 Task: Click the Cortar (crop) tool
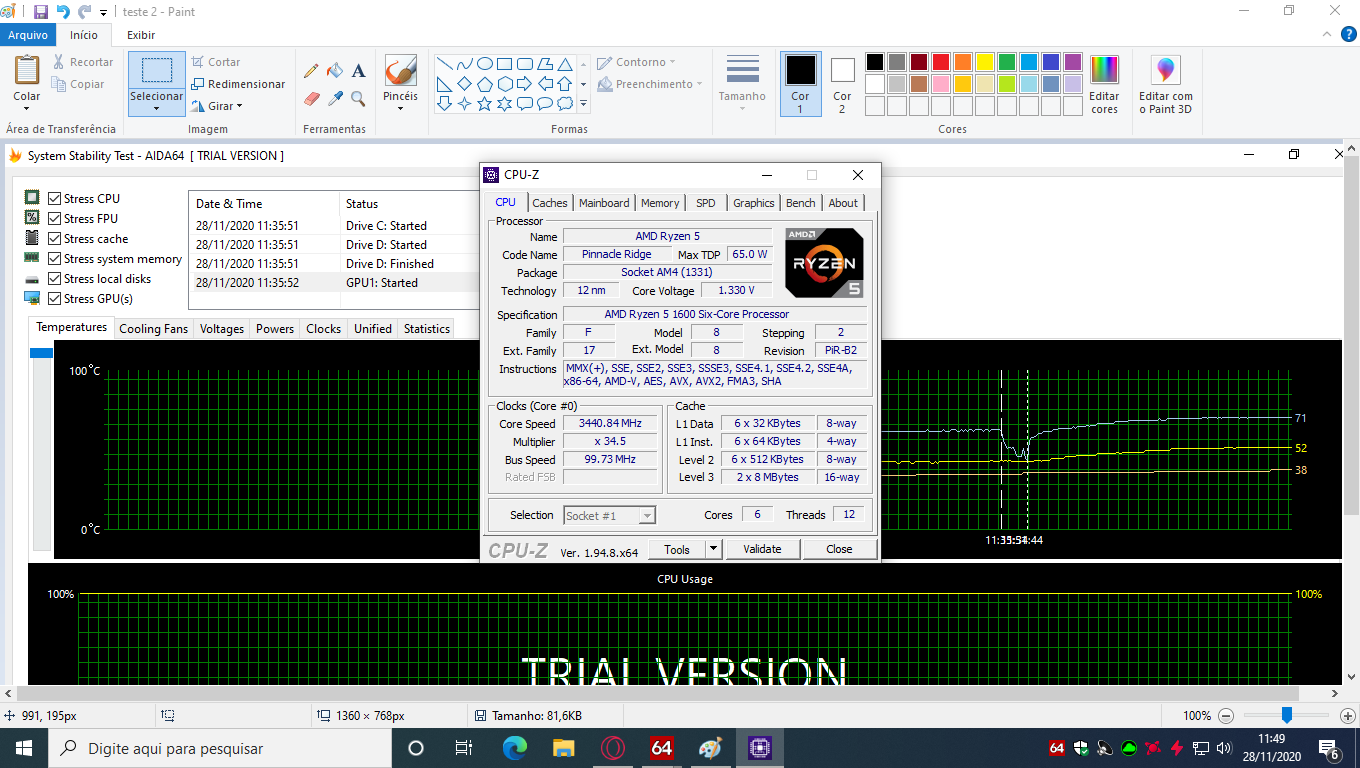(x=216, y=62)
